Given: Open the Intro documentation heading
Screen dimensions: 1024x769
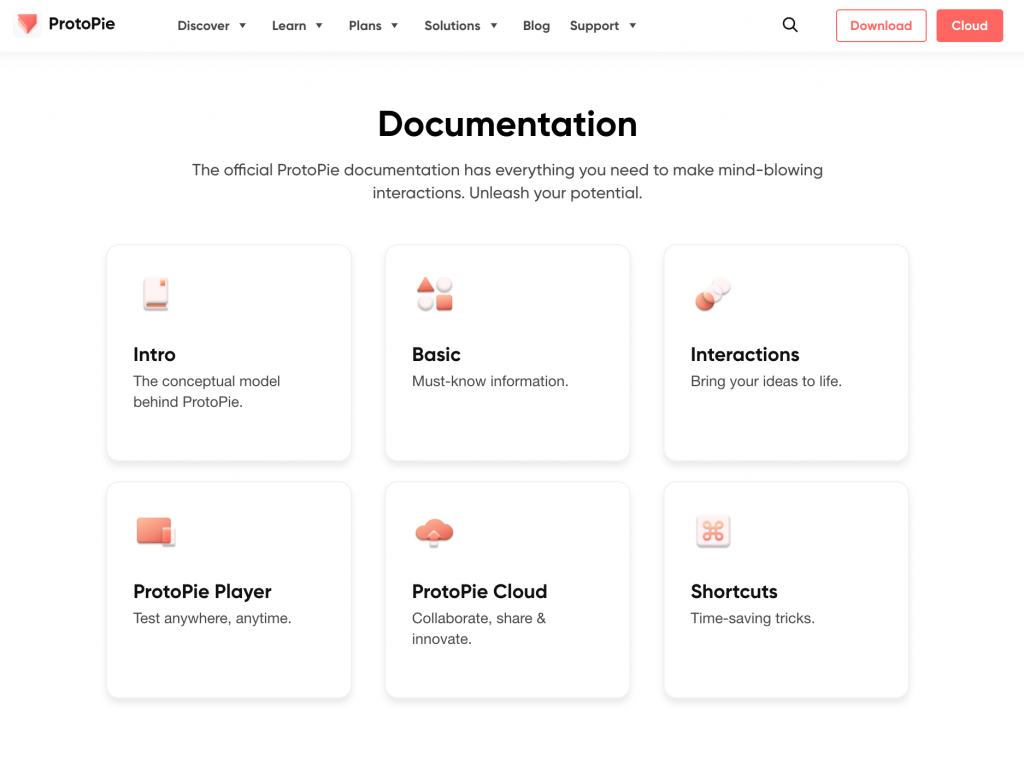Looking at the screenshot, I should point(154,354).
